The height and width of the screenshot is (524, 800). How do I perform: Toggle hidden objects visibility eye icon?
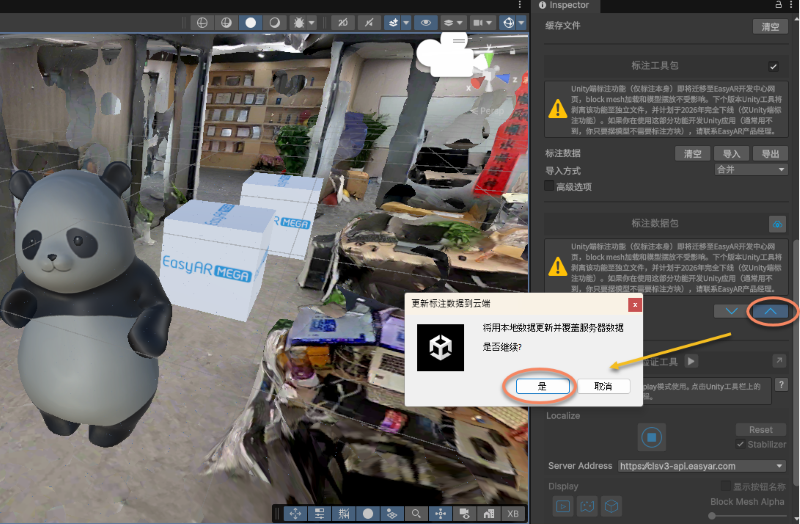tap(426, 22)
